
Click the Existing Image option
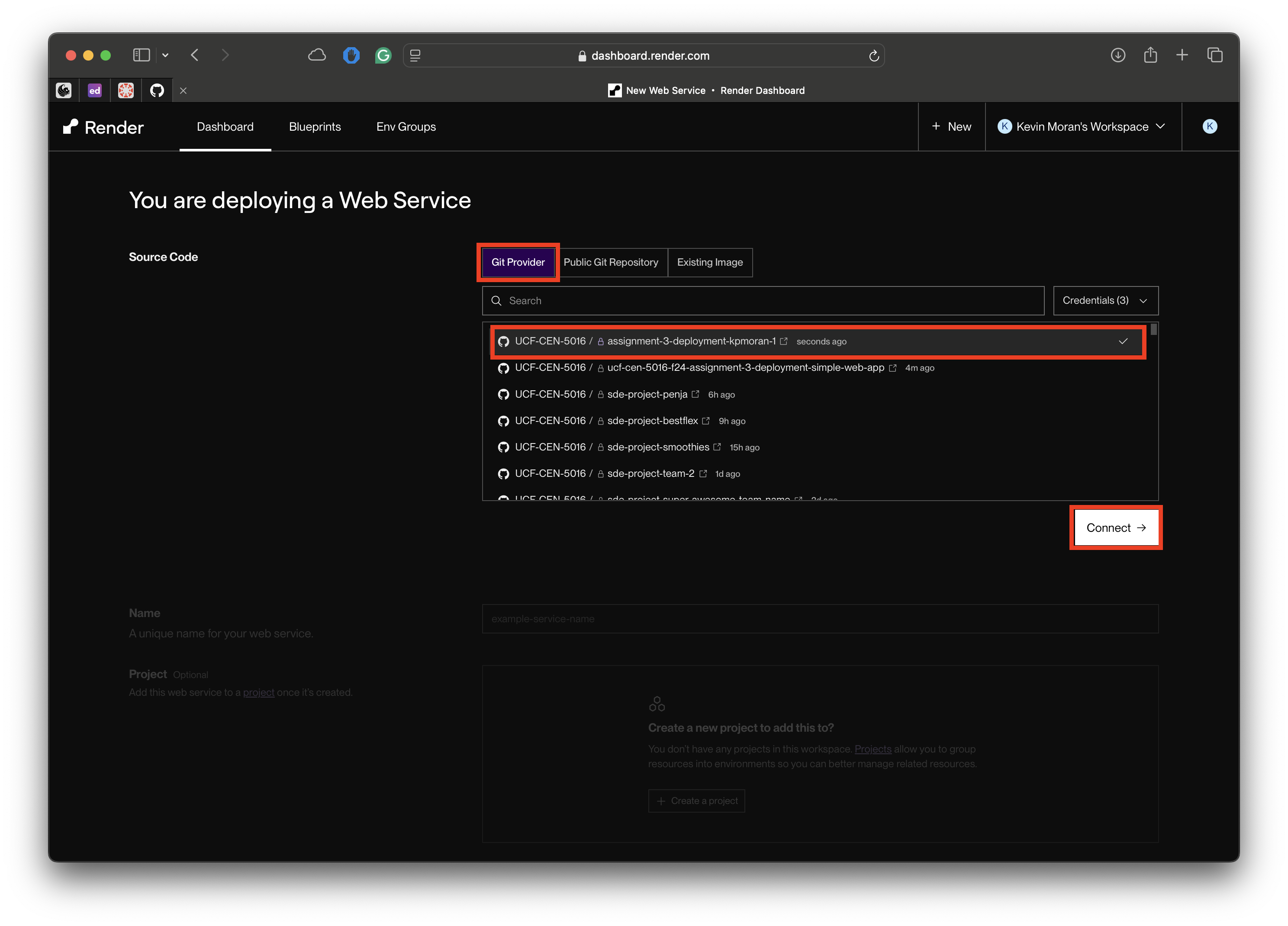click(x=710, y=262)
